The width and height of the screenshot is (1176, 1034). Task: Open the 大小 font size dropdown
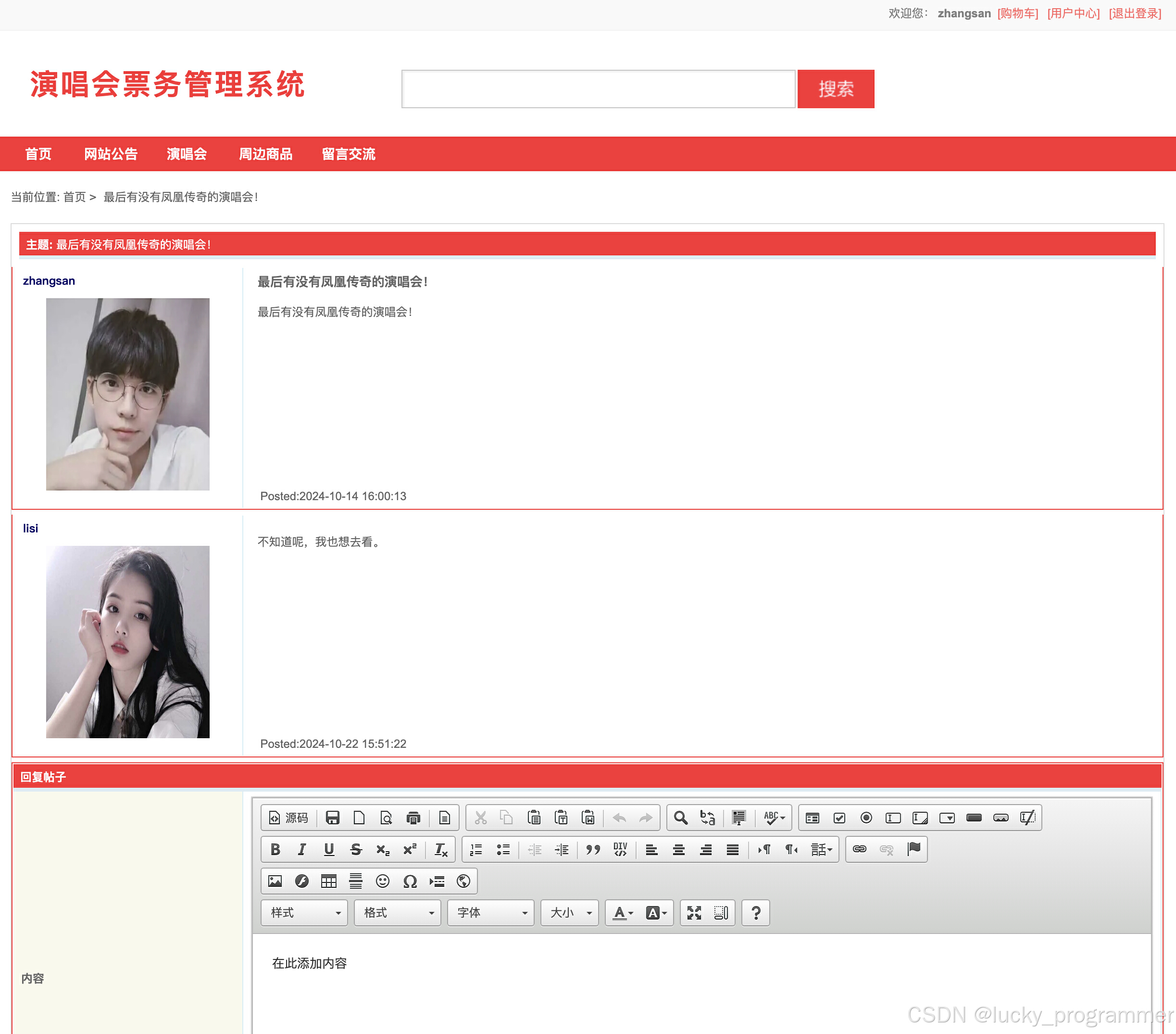[x=570, y=913]
